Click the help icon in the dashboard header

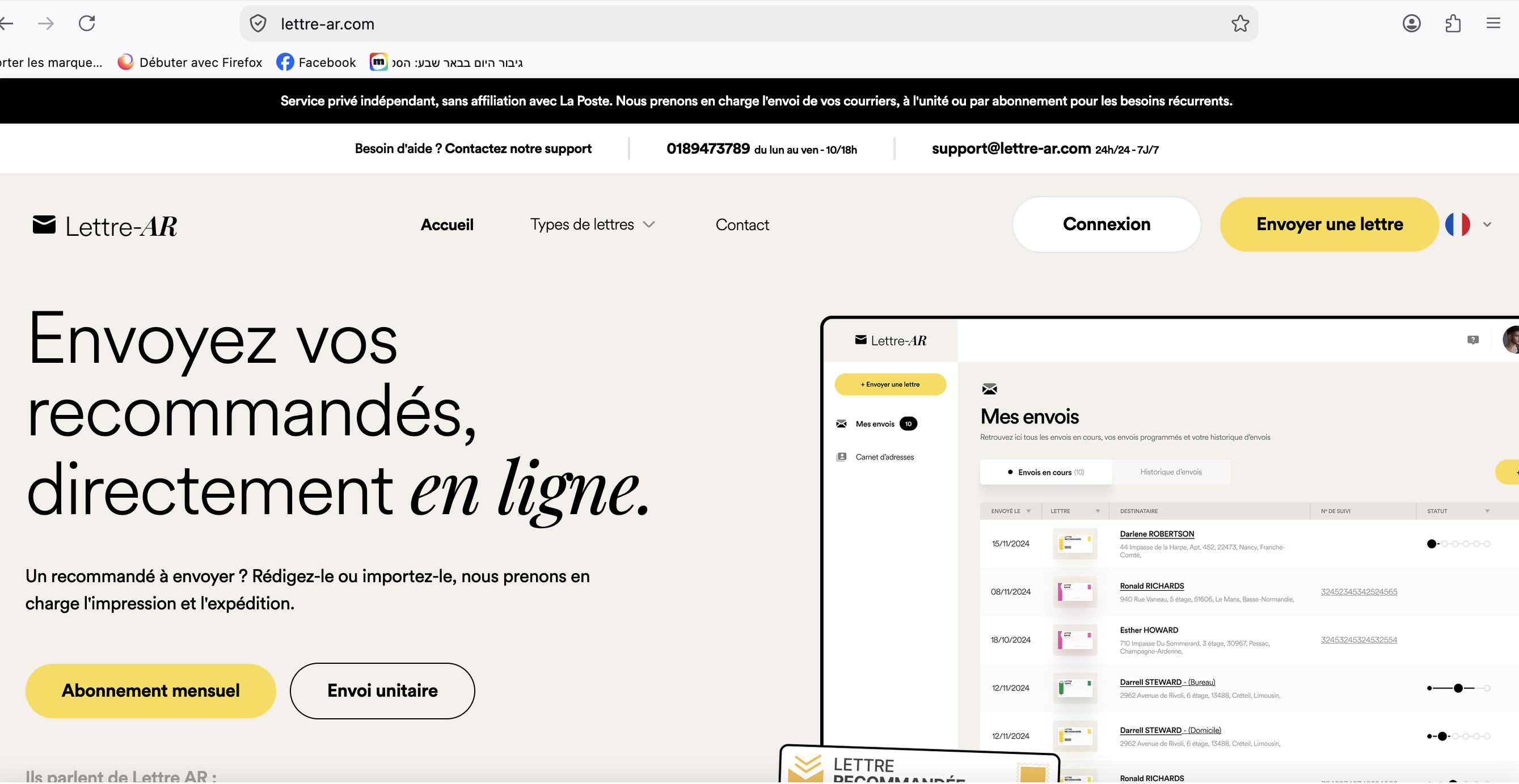1472,341
